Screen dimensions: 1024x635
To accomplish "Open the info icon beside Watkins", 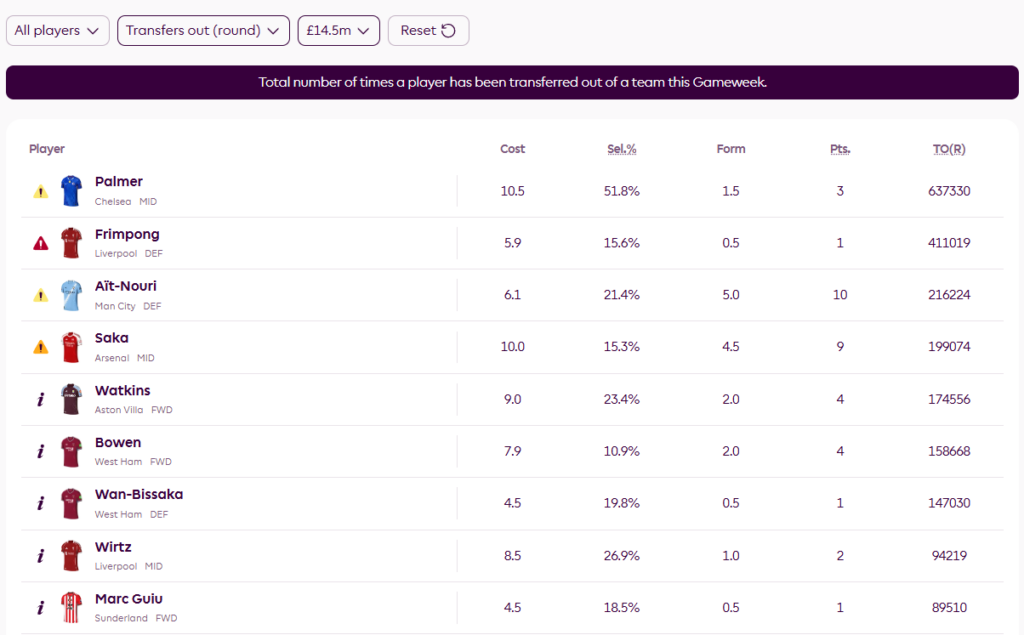I will (40, 399).
